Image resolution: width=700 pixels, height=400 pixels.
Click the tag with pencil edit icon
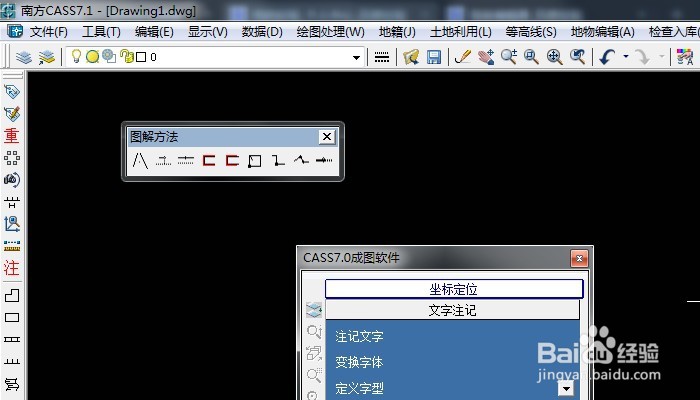pos(12,113)
